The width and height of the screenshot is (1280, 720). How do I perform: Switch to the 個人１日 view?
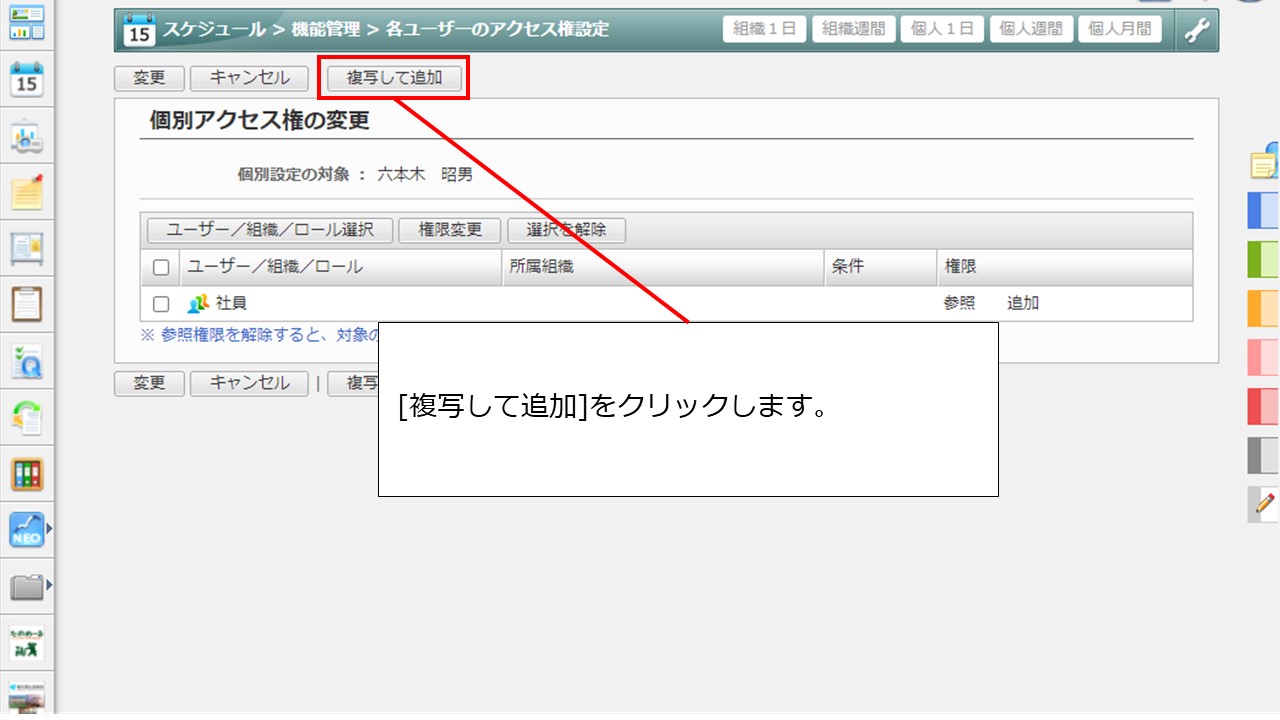click(x=942, y=29)
